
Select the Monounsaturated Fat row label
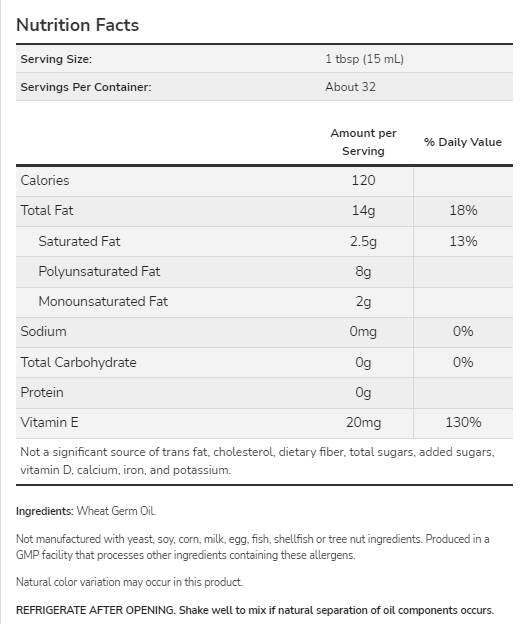click(103, 301)
